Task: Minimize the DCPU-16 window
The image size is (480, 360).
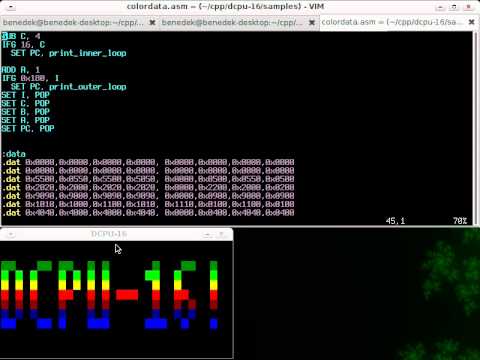Action: 207,235
